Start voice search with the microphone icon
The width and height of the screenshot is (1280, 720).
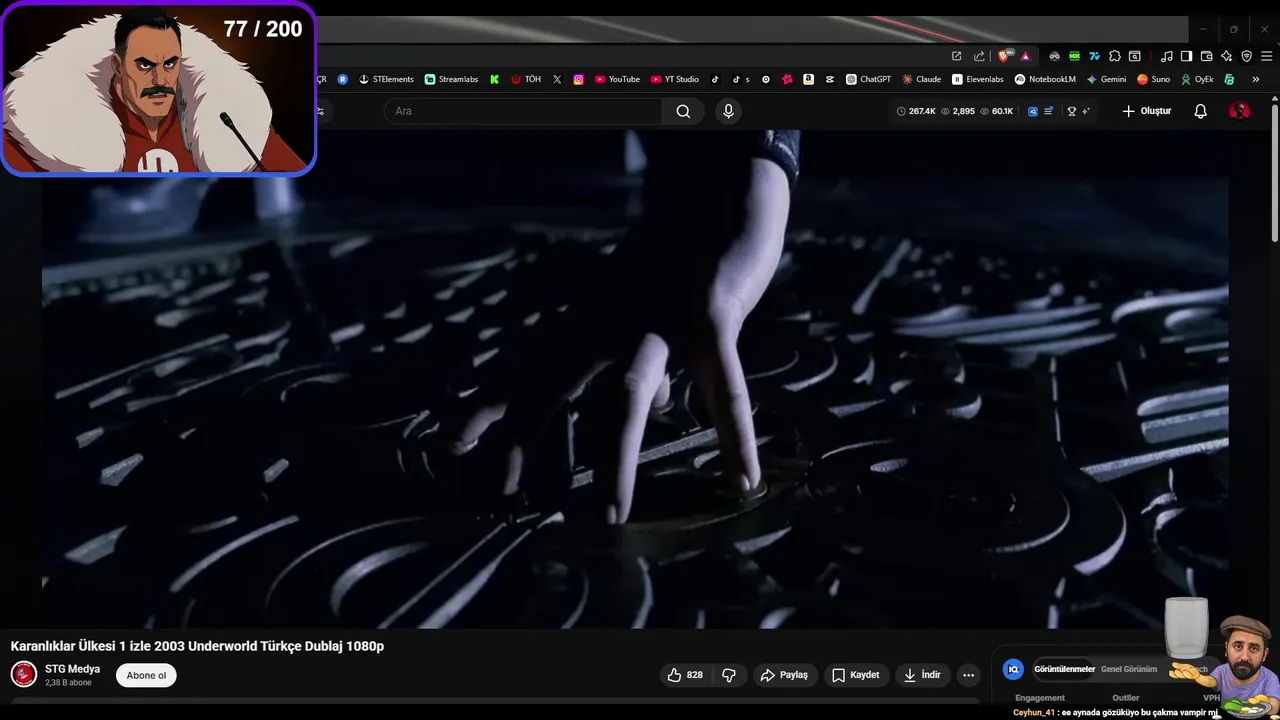(728, 111)
